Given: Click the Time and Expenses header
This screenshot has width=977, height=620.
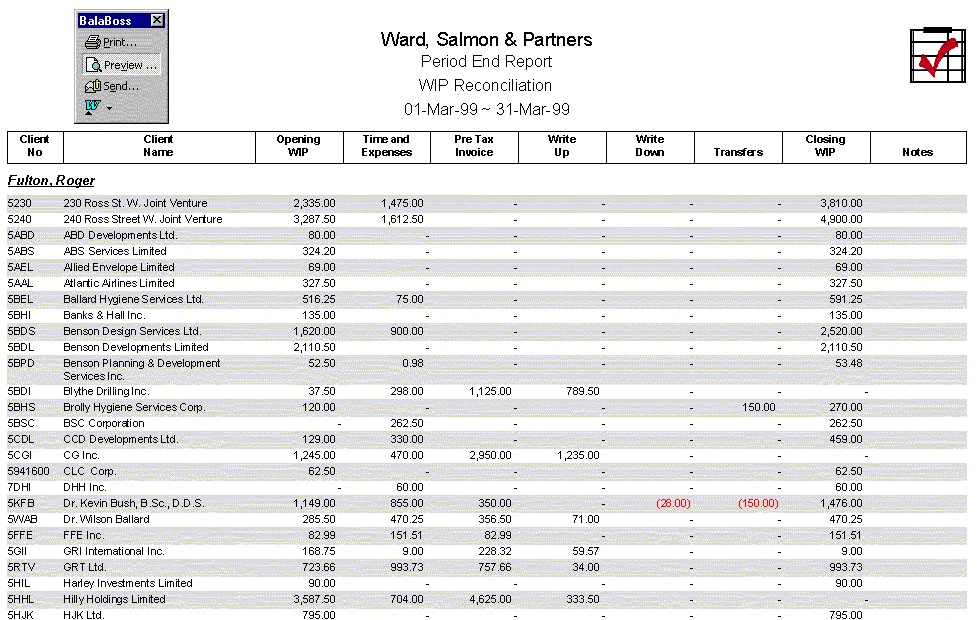Looking at the screenshot, I should [386, 146].
